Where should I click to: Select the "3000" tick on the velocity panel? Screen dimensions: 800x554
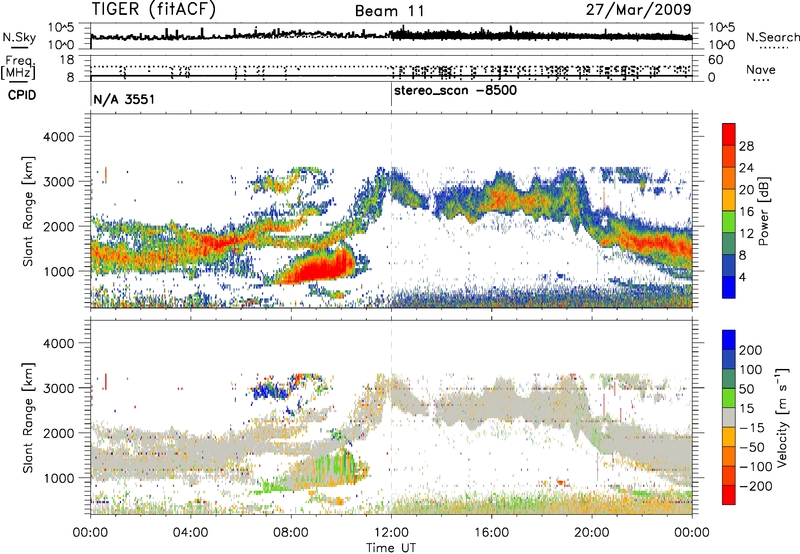pos(59,388)
